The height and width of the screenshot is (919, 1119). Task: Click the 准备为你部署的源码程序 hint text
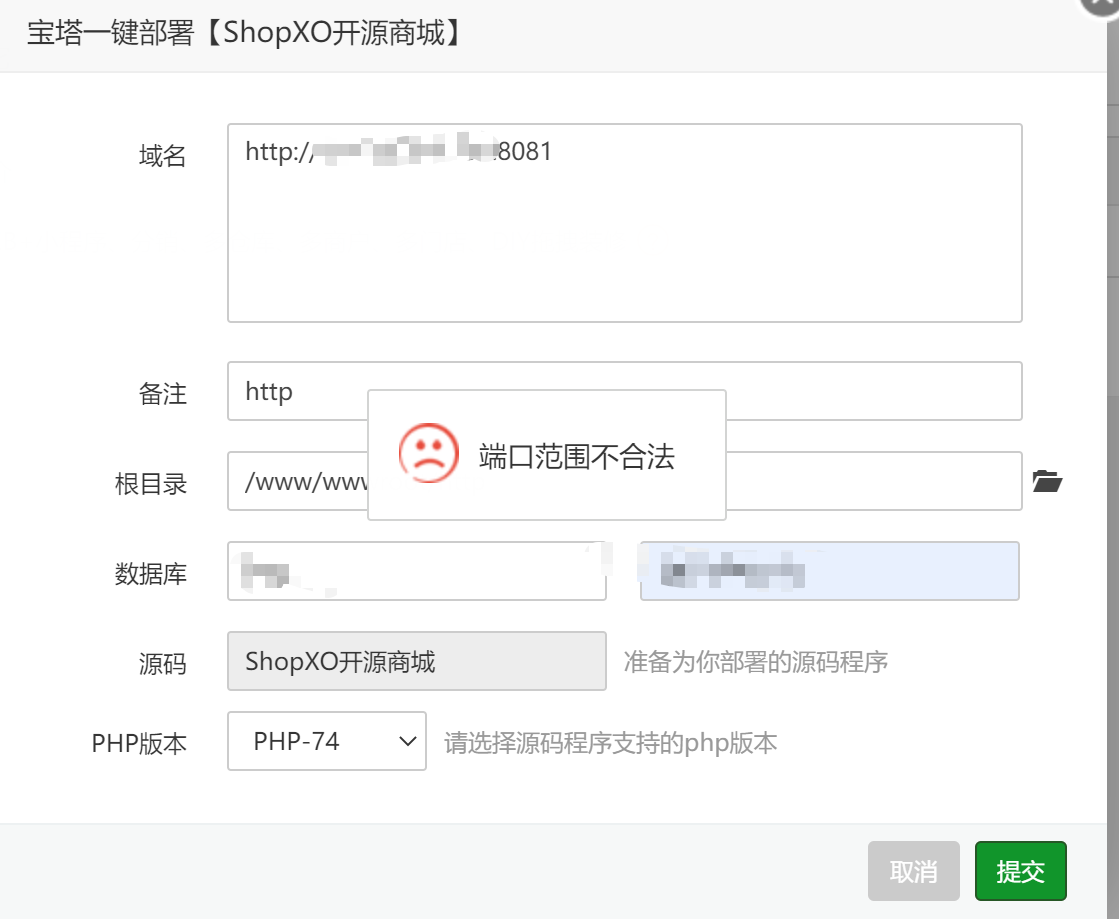click(x=756, y=662)
